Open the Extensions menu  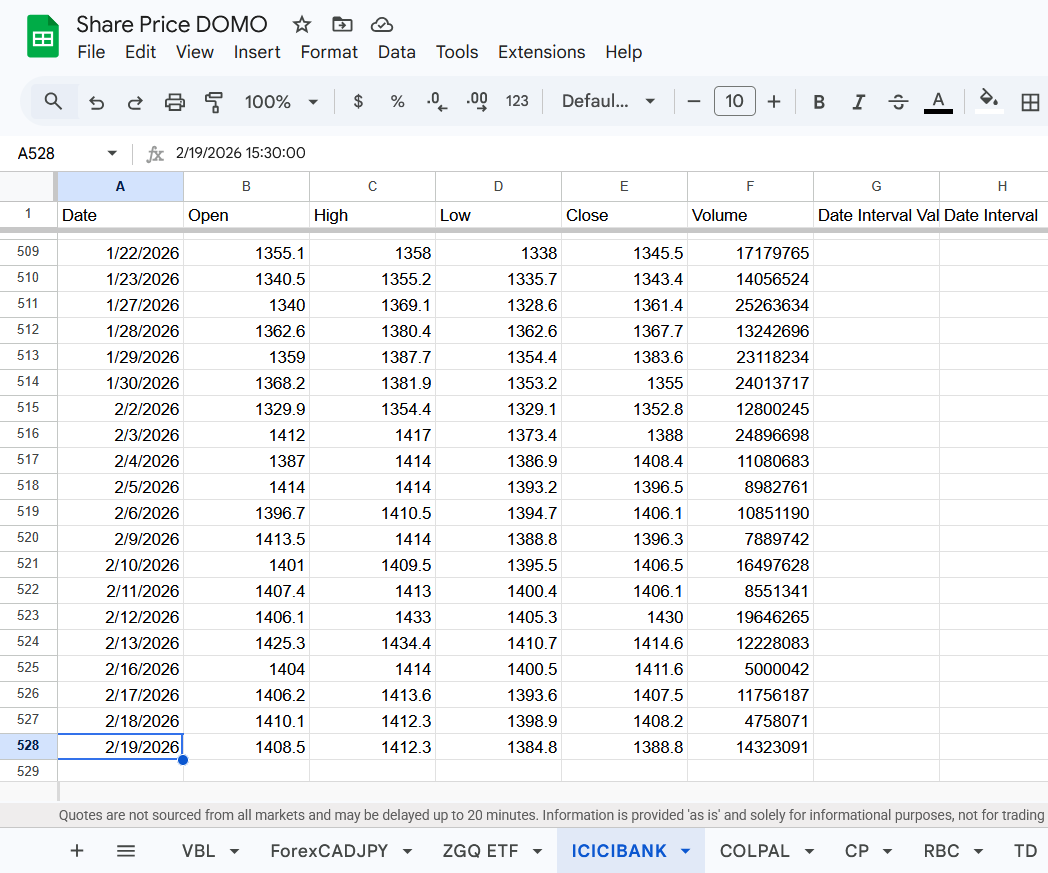[x=541, y=52]
